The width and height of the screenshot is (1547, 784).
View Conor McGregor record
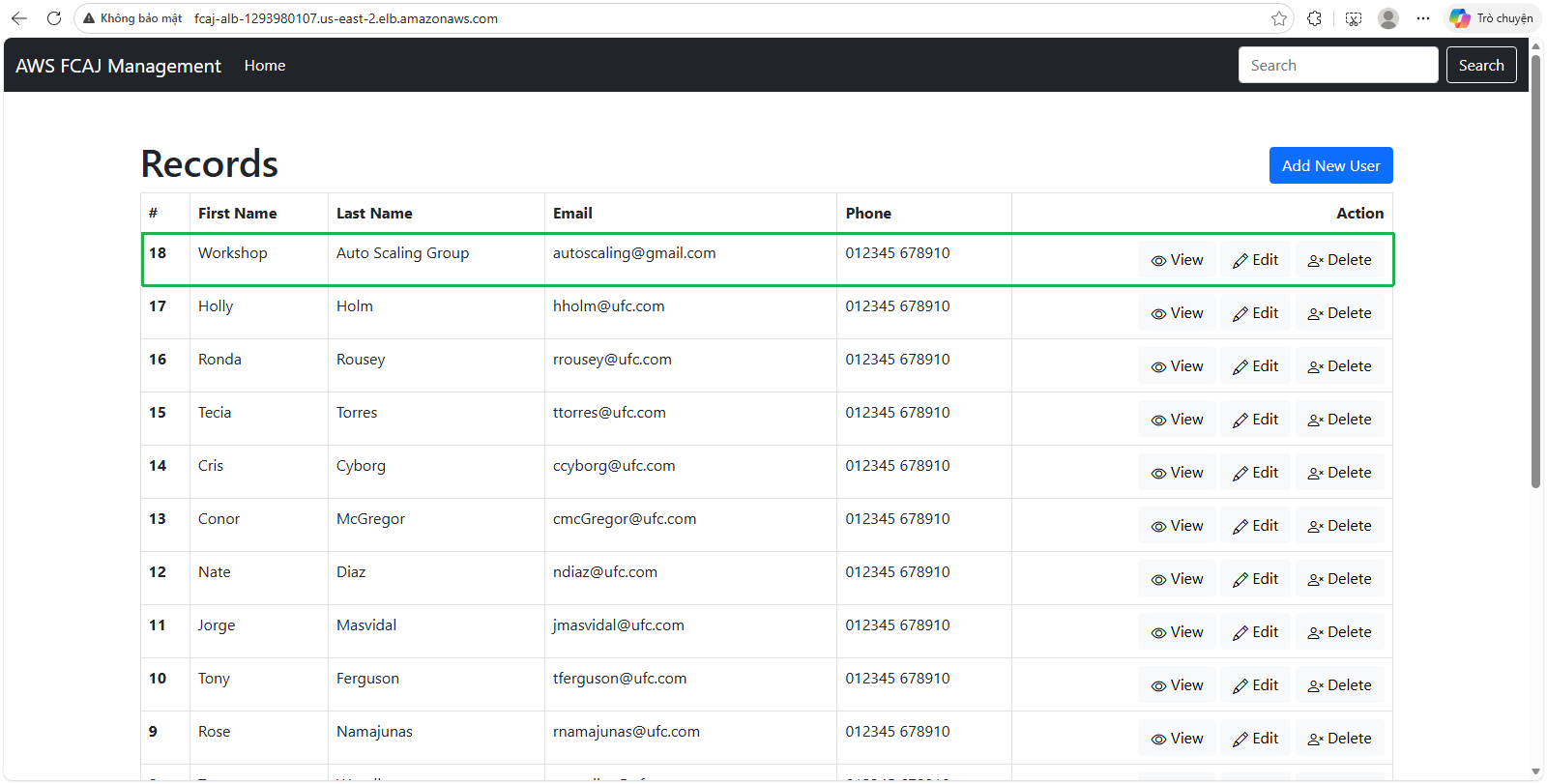pyautogui.click(x=1177, y=526)
